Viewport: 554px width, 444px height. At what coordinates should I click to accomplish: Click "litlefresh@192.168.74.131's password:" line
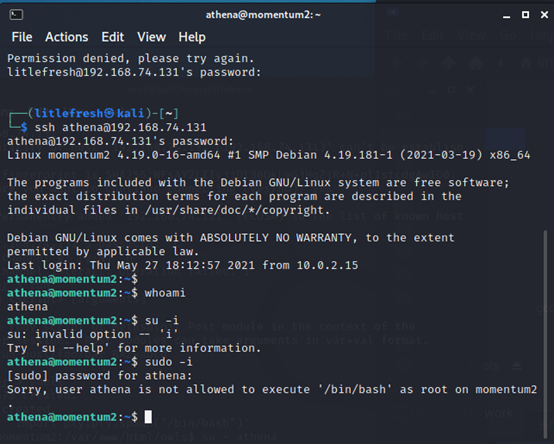point(134,72)
